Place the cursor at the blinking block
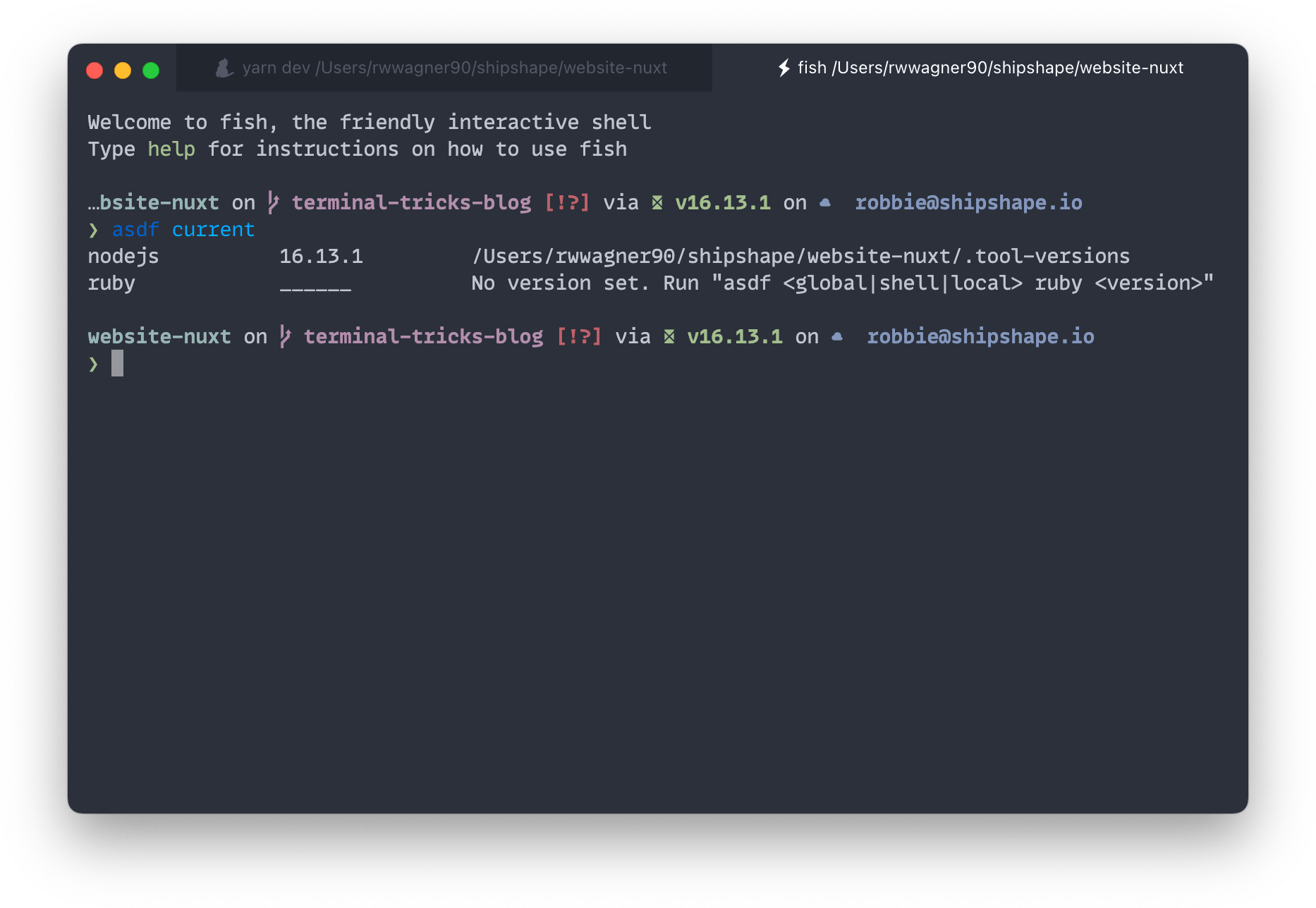1316x908 pixels. point(117,363)
